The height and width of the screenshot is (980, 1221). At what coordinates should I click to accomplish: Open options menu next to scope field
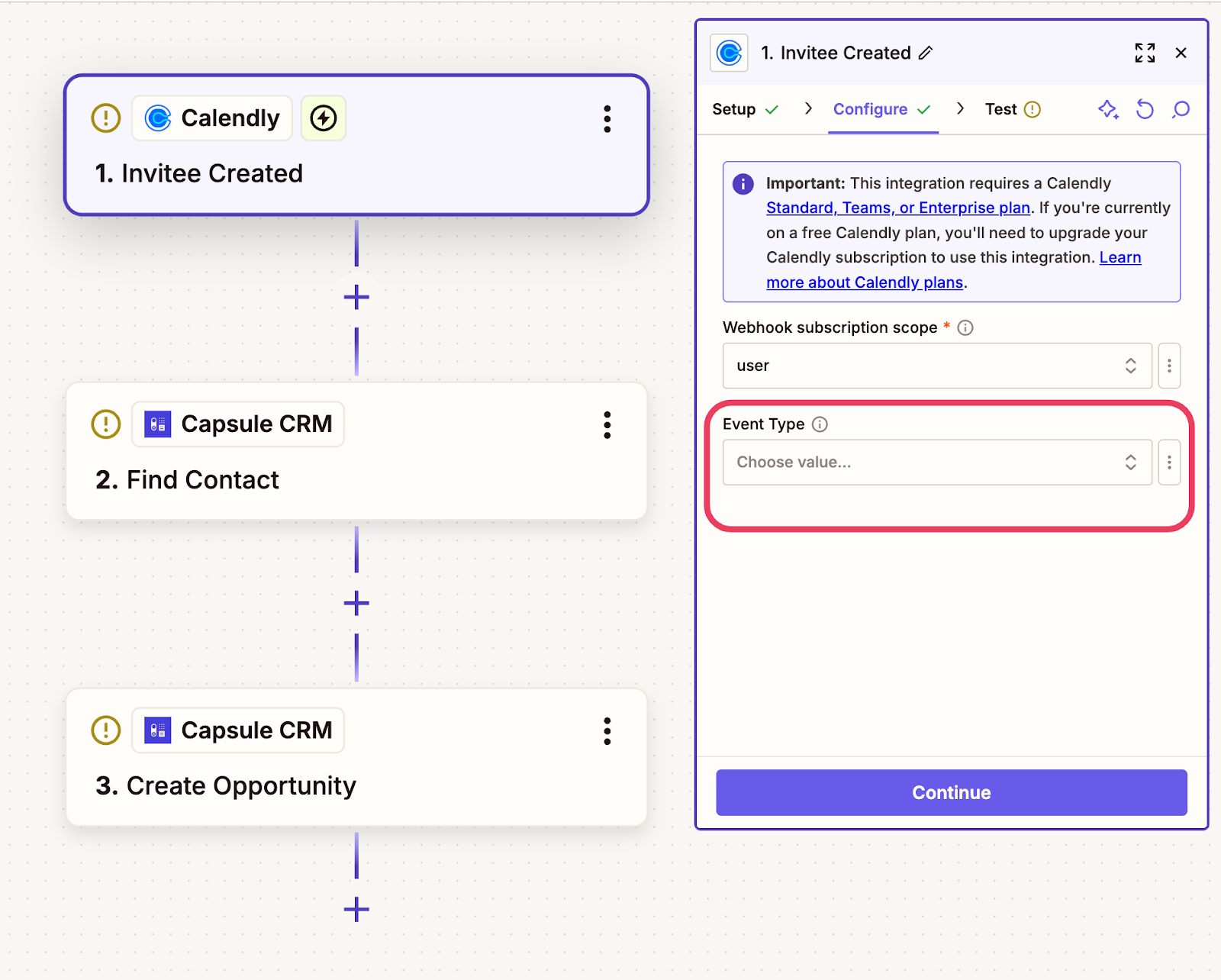pos(1169,366)
